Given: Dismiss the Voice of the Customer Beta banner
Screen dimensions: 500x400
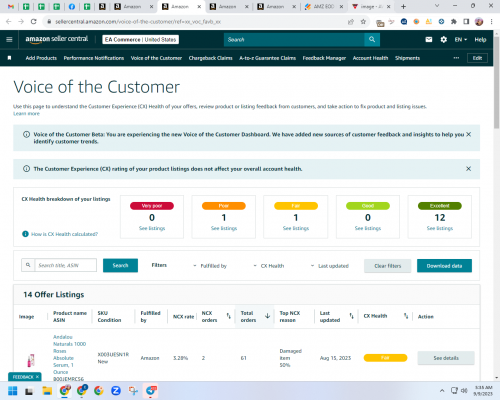Looking at the screenshot, I should (468, 134).
